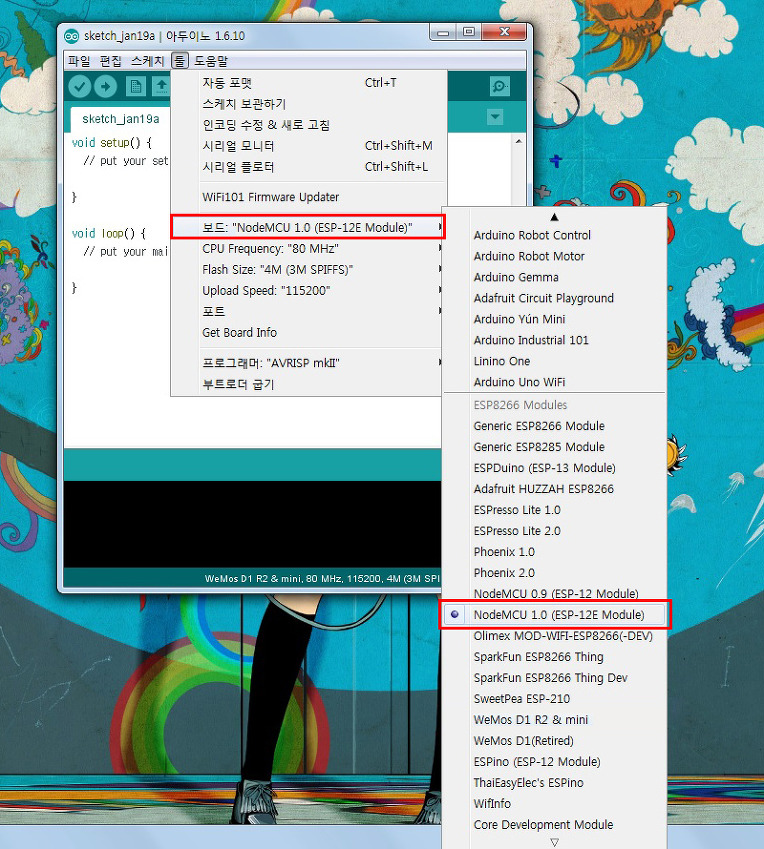This screenshot has height=849, width=764.
Task: Select ESPresso Lite 1.0 board
Action: click(554, 510)
